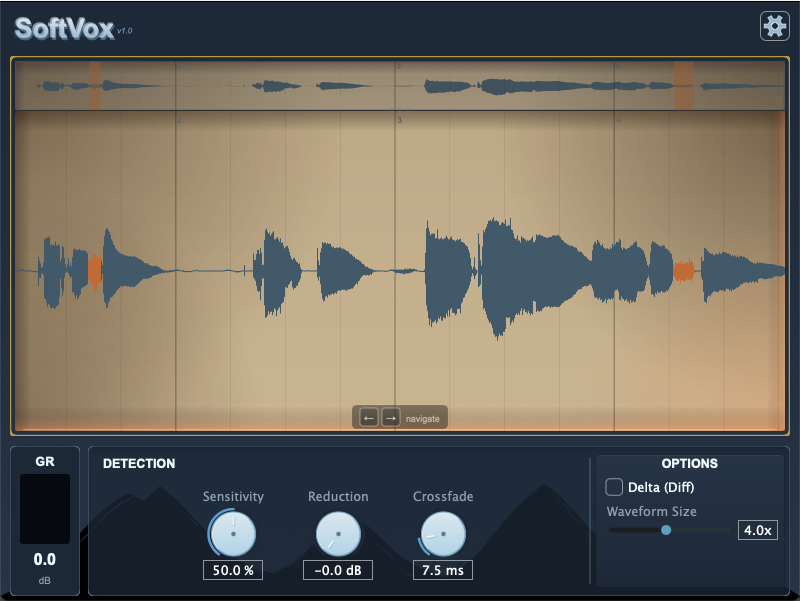Open the settings gear icon
Viewport: 800px width, 601px height.
point(773,25)
